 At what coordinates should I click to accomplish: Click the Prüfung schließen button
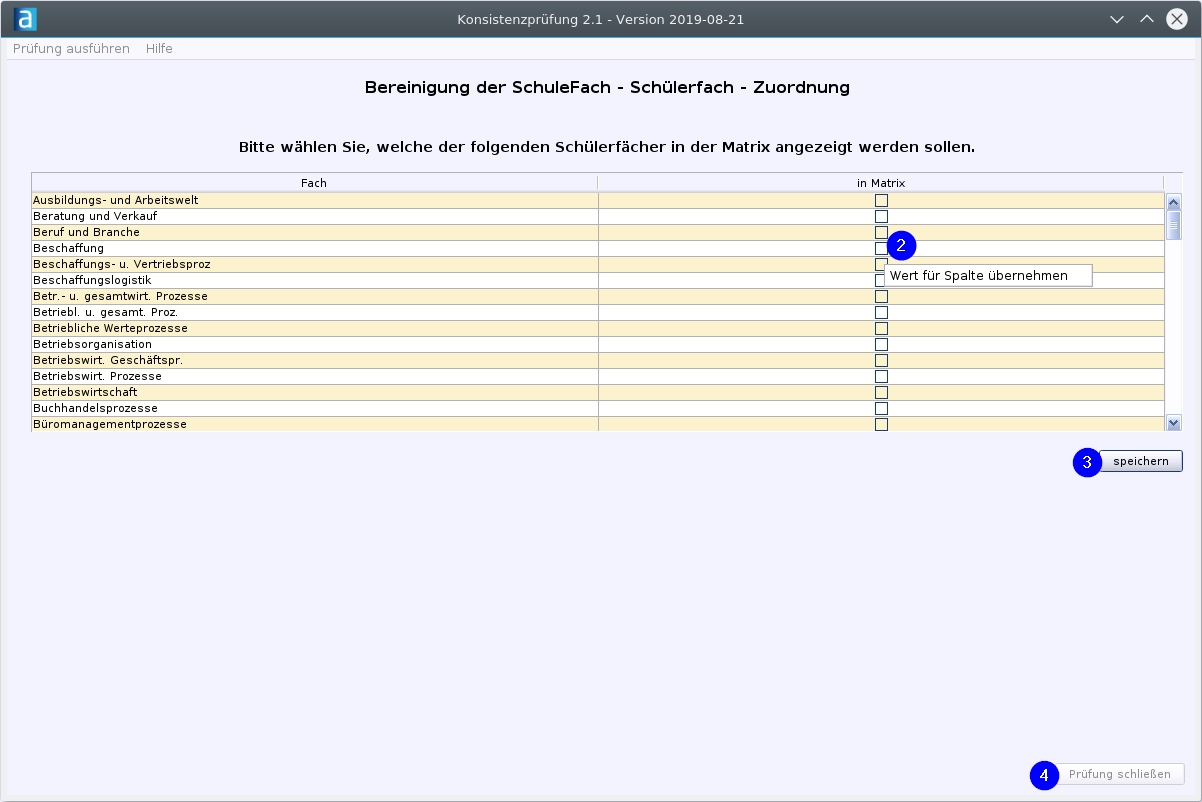[1119, 774]
